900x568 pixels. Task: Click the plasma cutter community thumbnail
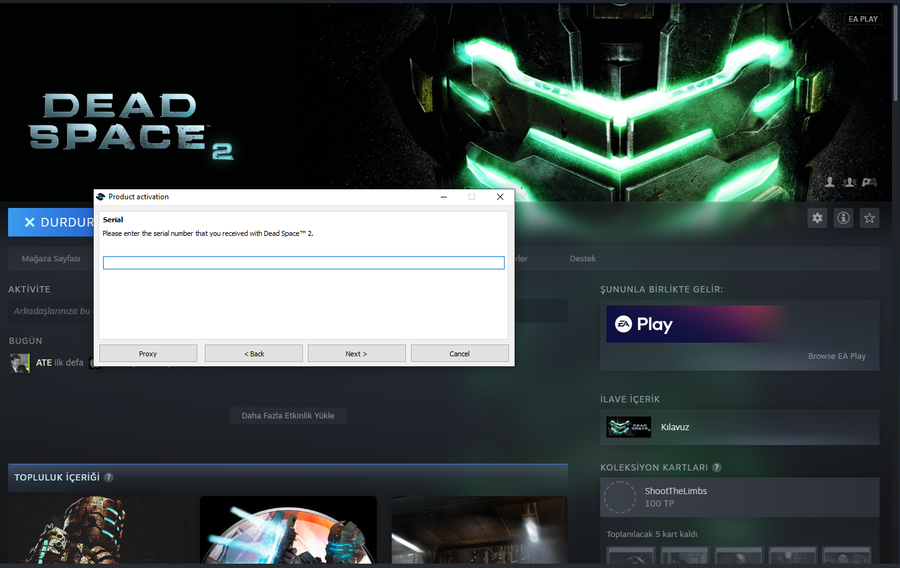click(288, 530)
